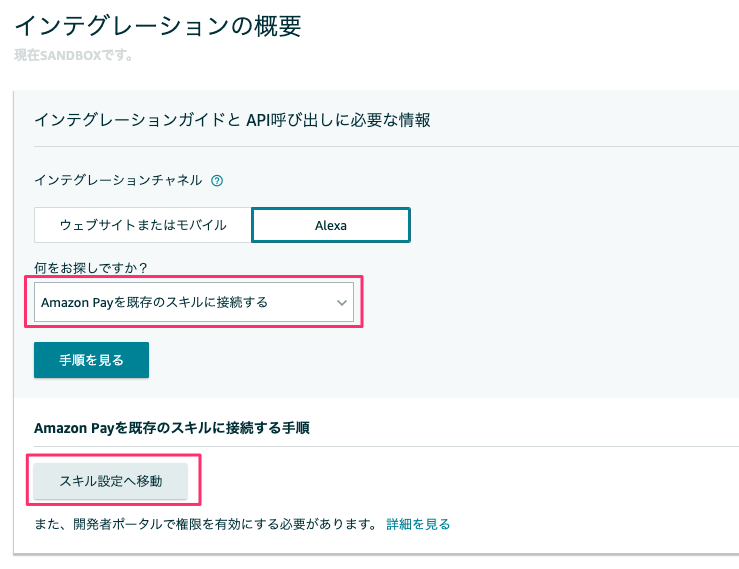Click the Amazon Payを既存のスキルに接続する手順 heading
Image resolution: width=739 pixels, height=569 pixels.
pyautogui.click(x=172, y=428)
